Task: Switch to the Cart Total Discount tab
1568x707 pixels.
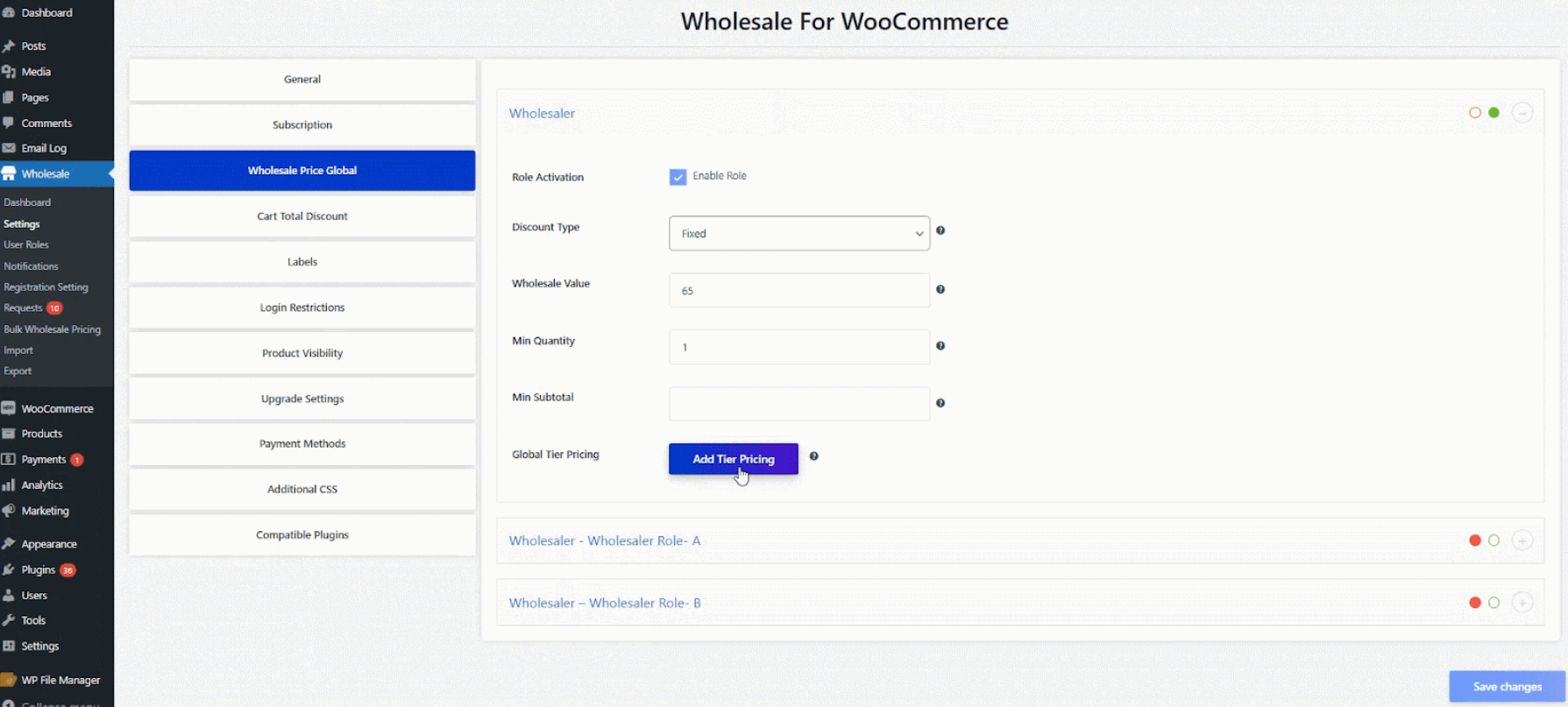Action: (x=302, y=216)
